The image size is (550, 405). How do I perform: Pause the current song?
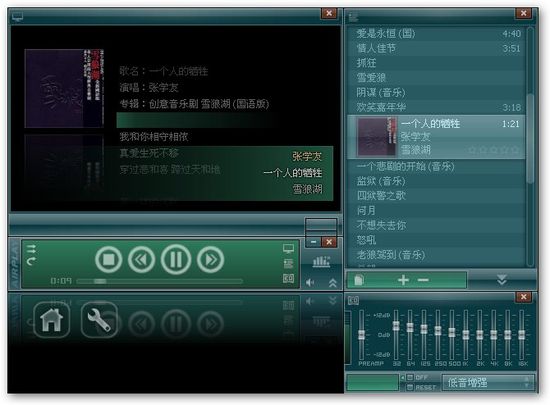(176, 259)
